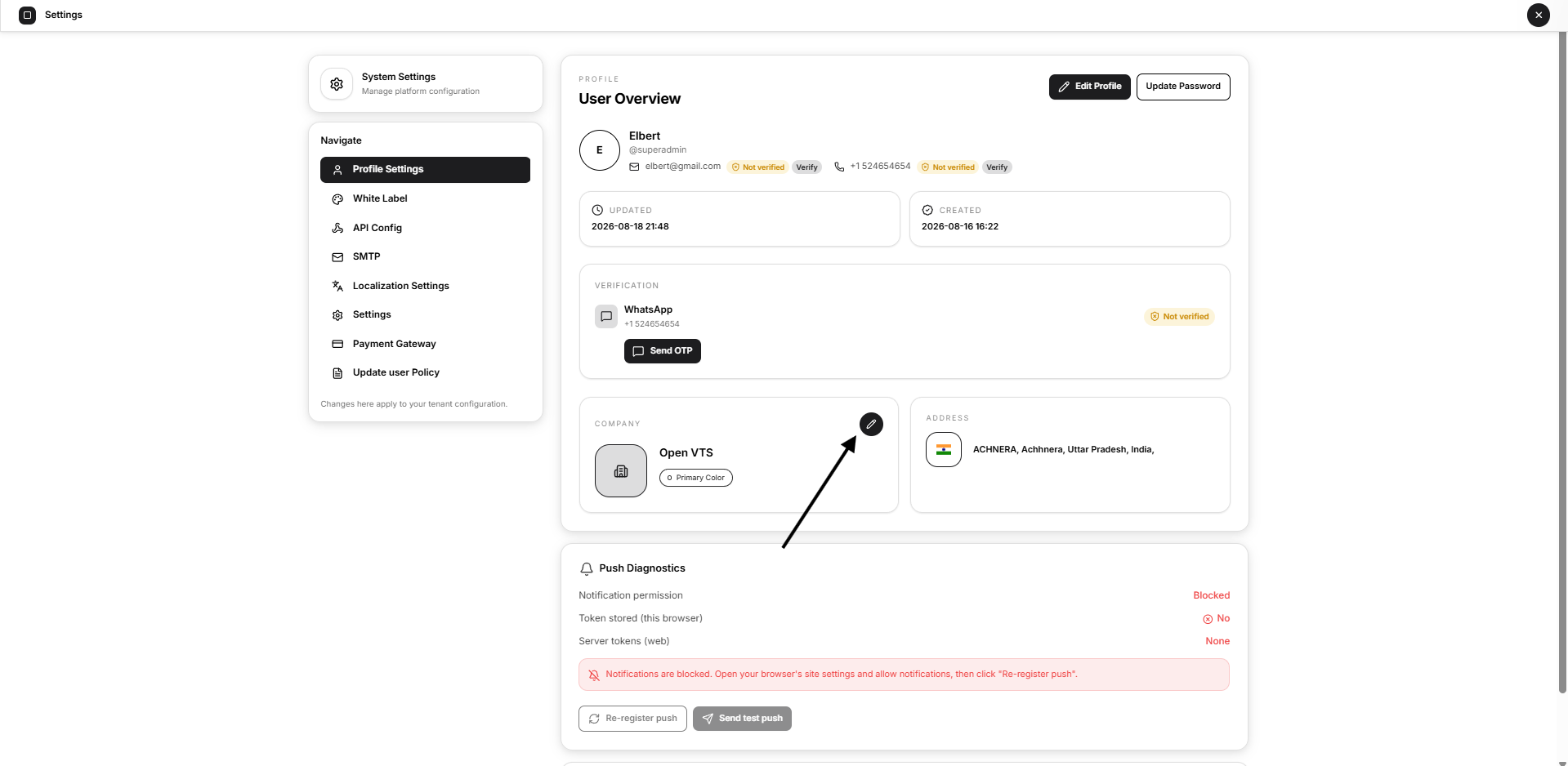Screen dimensions: 1568x766
Task: Click the Edit Profile button
Action: [1089, 87]
